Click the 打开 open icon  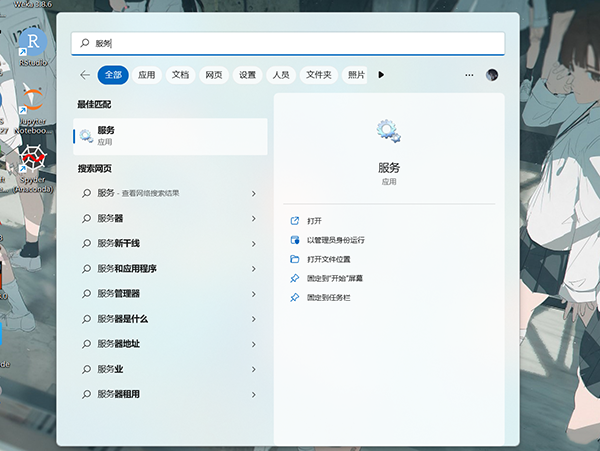294,221
